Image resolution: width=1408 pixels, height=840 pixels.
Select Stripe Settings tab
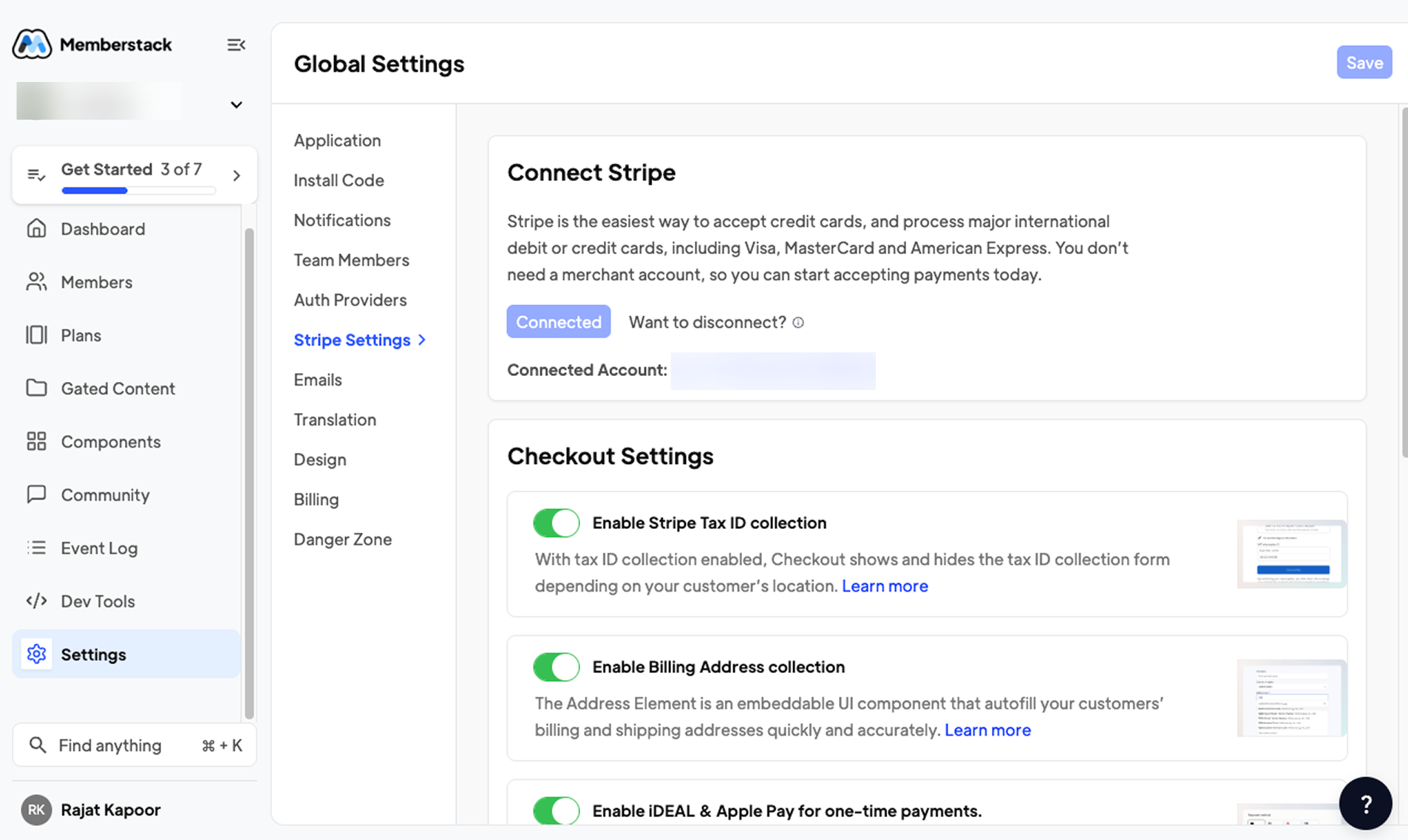352,340
